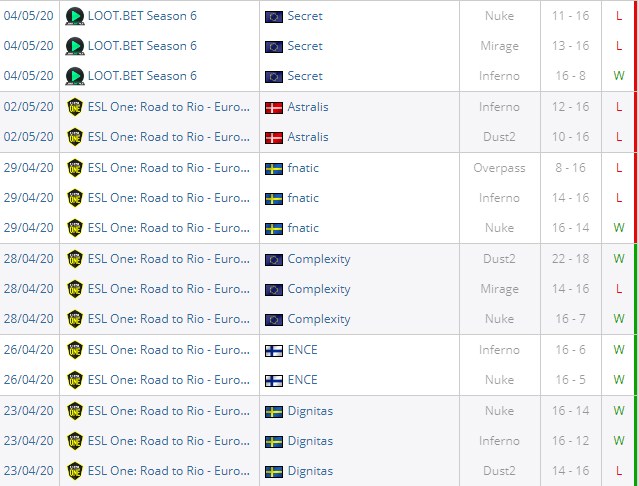This screenshot has height=486, width=639.
Task: Click the Danish flag in the Astralis Dust2 row
Action: pos(273,137)
